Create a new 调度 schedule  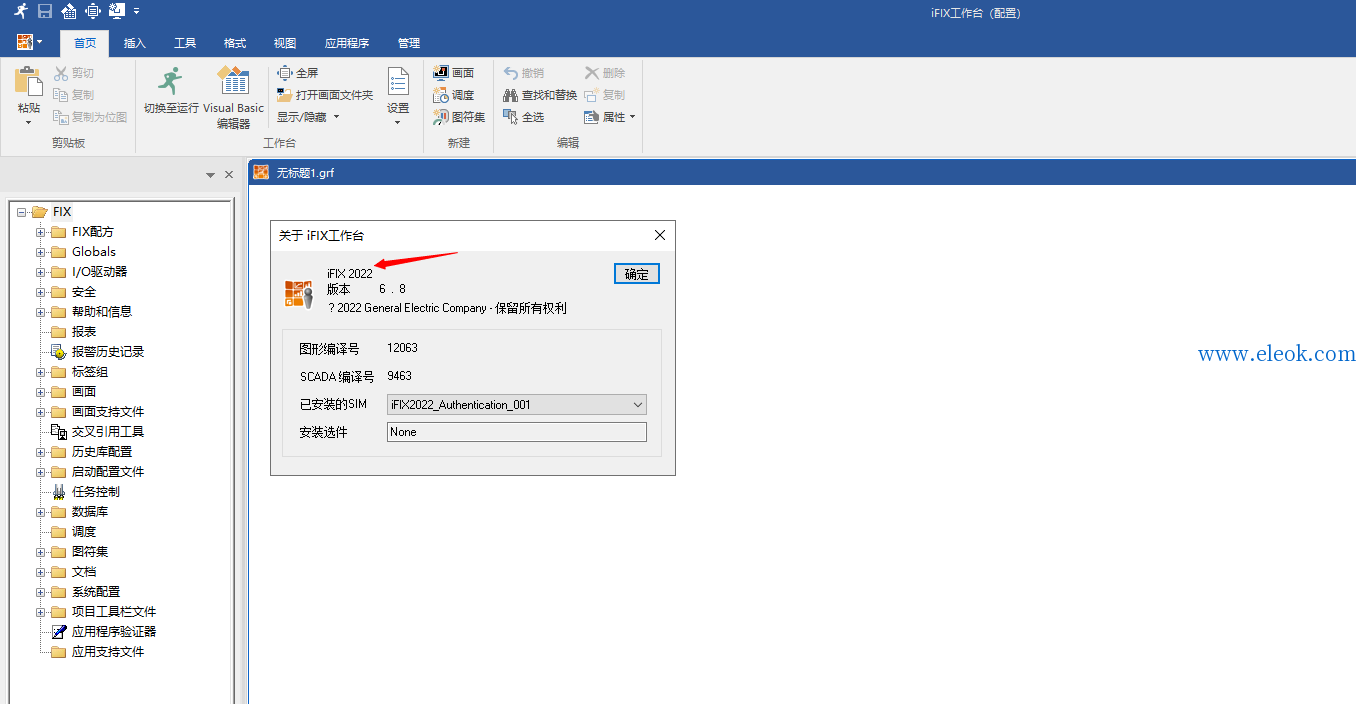click(x=454, y=95)
